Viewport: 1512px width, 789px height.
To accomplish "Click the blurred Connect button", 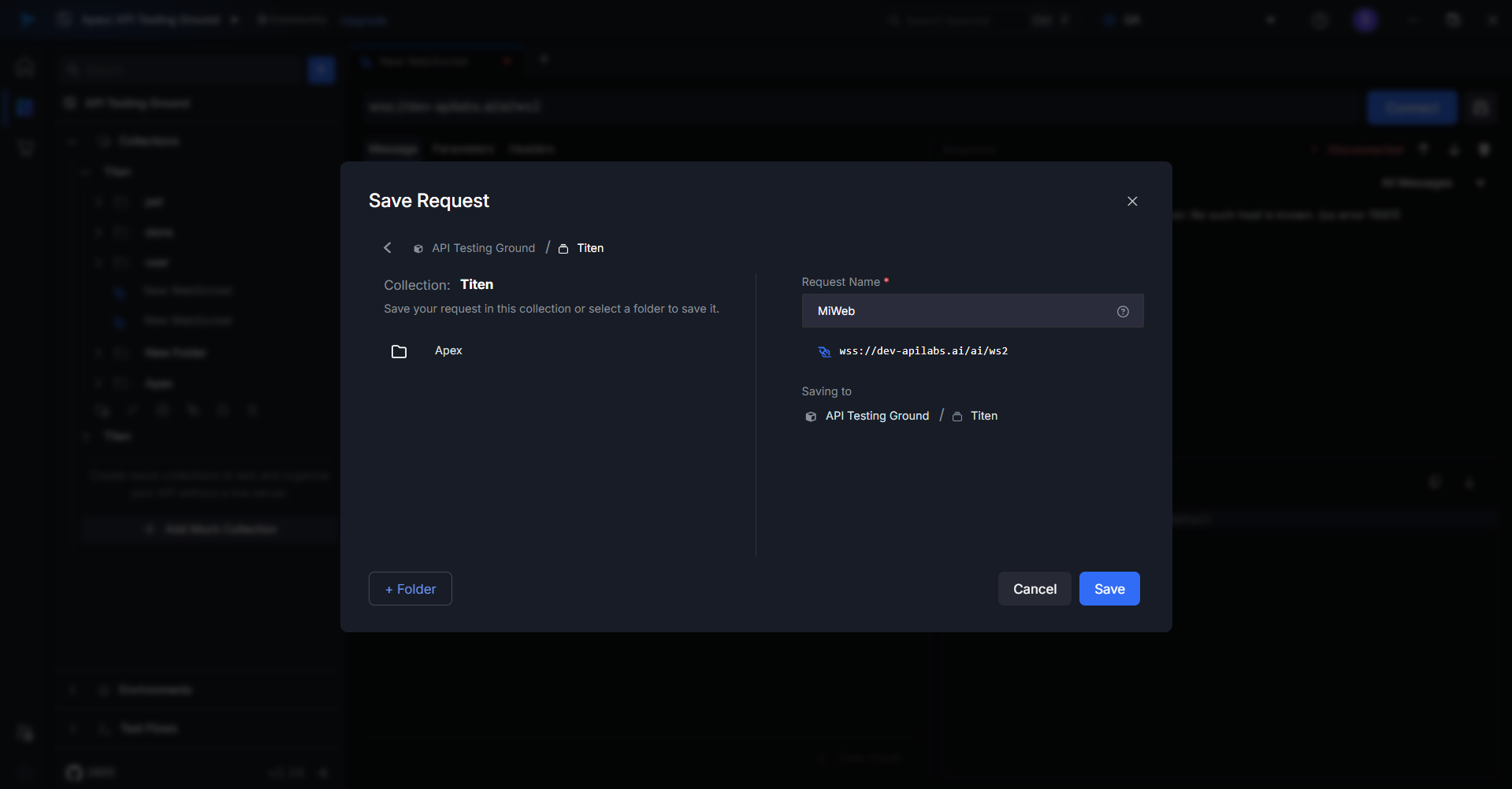I will tap(1411, 107).
